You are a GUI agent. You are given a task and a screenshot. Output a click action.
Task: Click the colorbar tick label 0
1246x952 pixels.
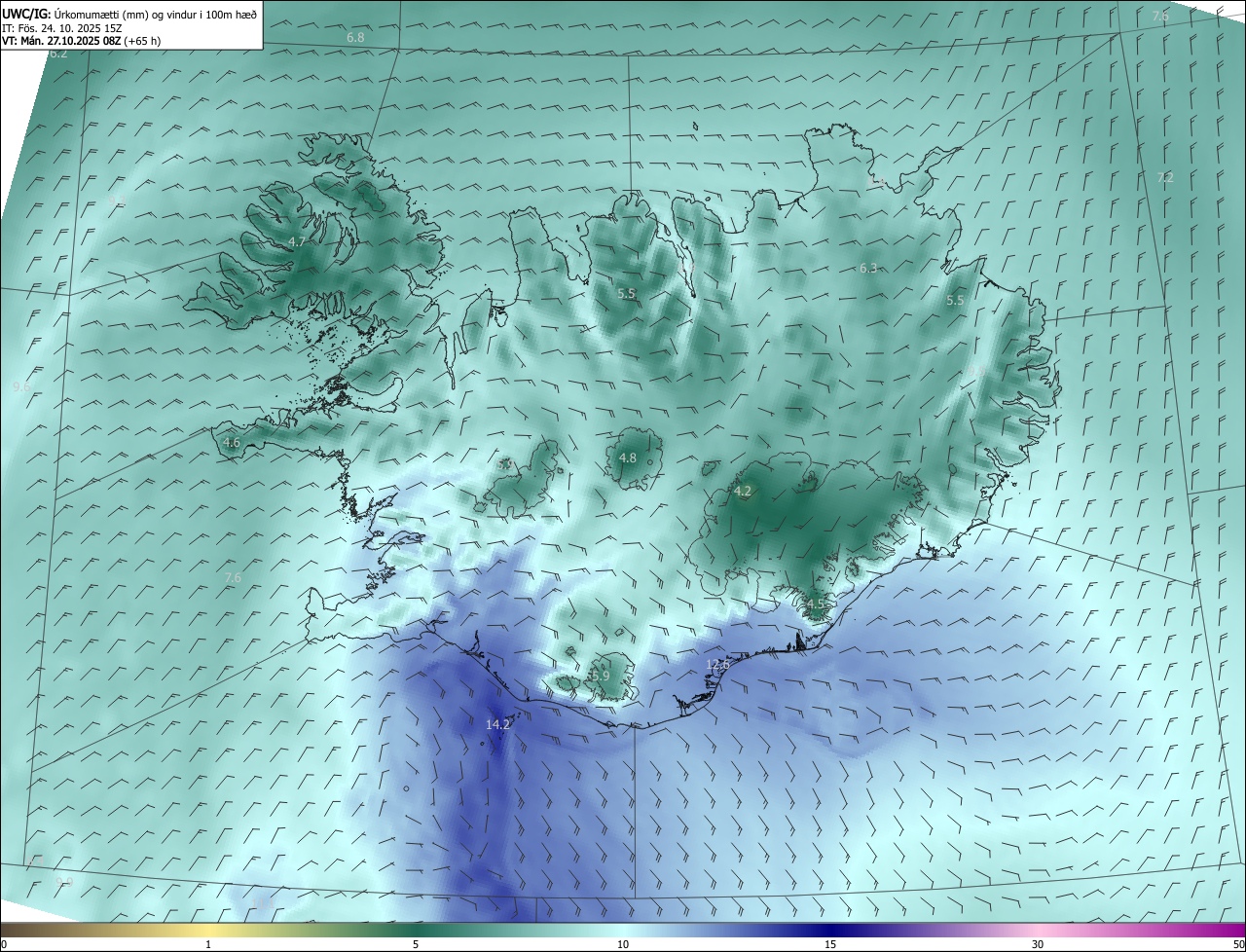pos(4,944)
